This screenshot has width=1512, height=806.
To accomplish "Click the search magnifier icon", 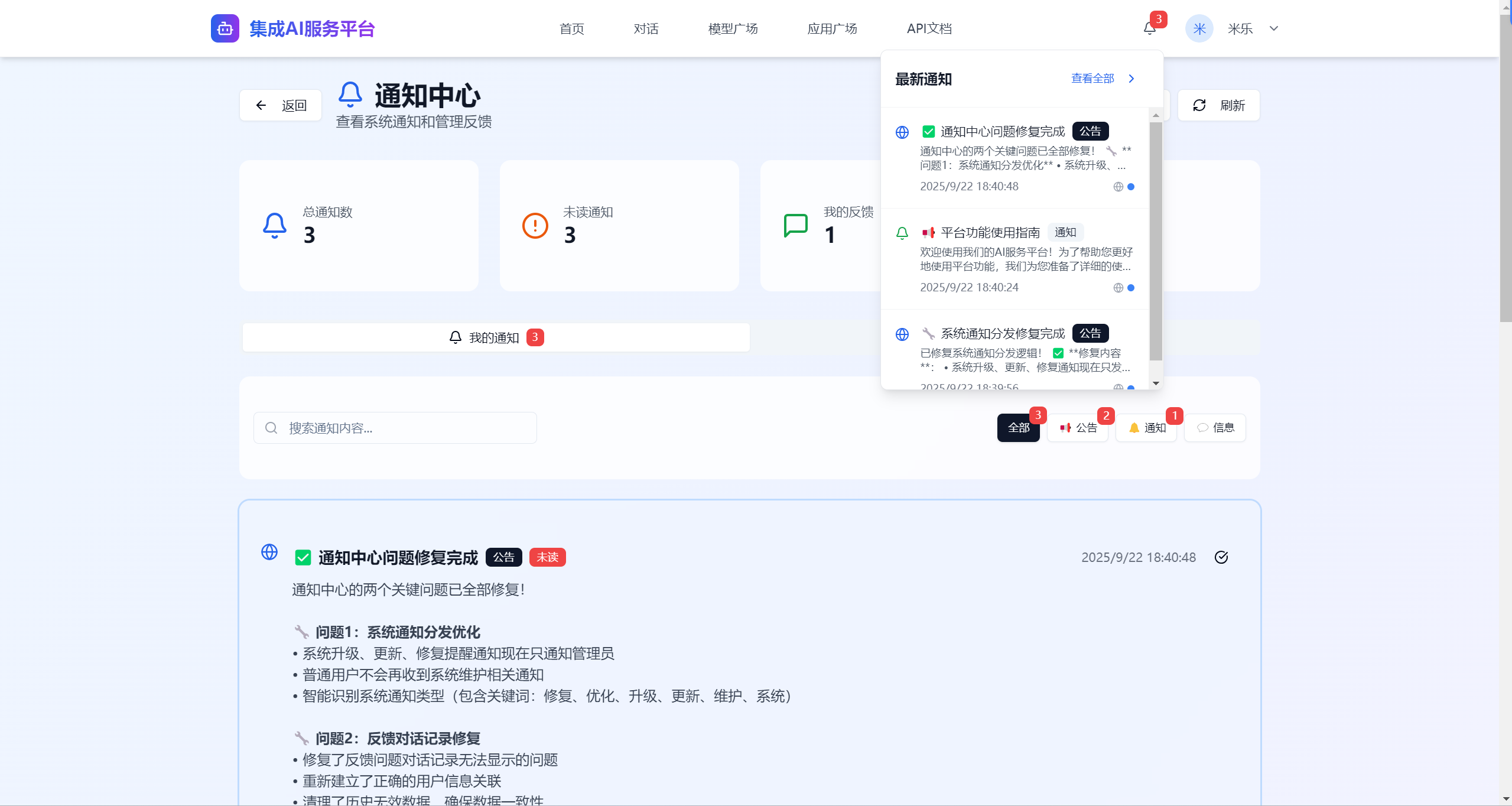I will 271,428.
